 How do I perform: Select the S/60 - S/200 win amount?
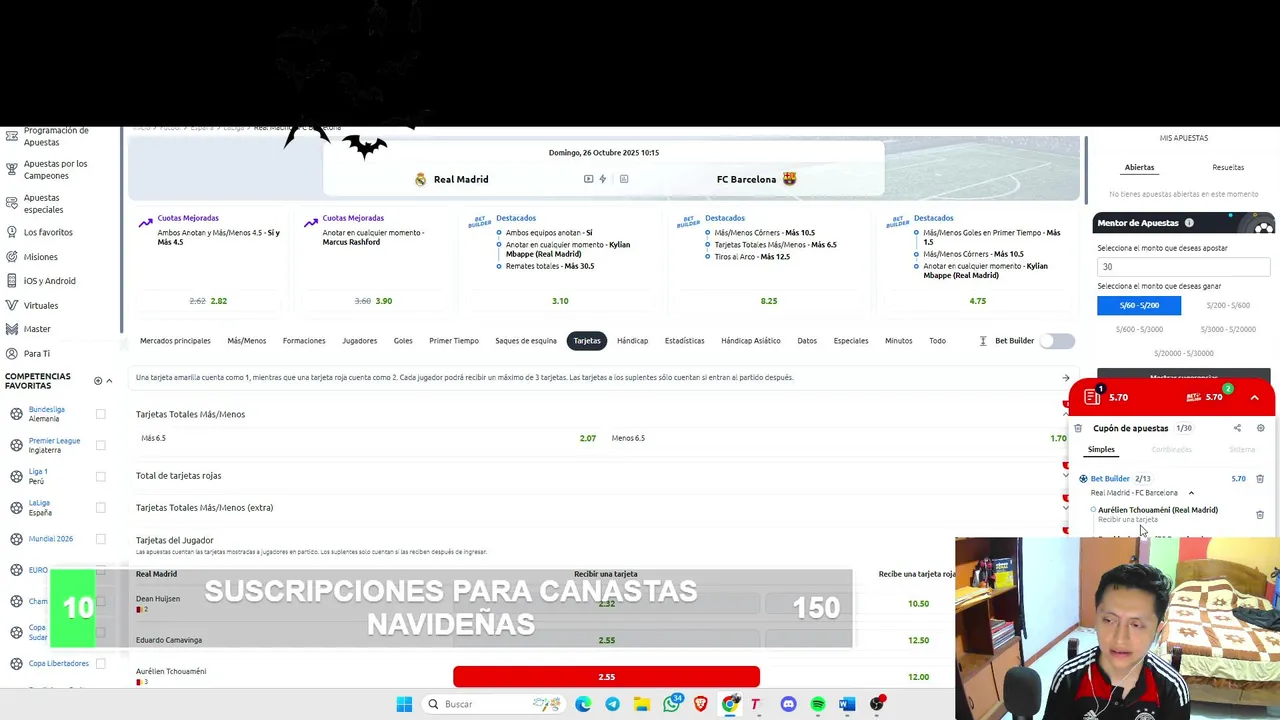[x=1139, y=305]
